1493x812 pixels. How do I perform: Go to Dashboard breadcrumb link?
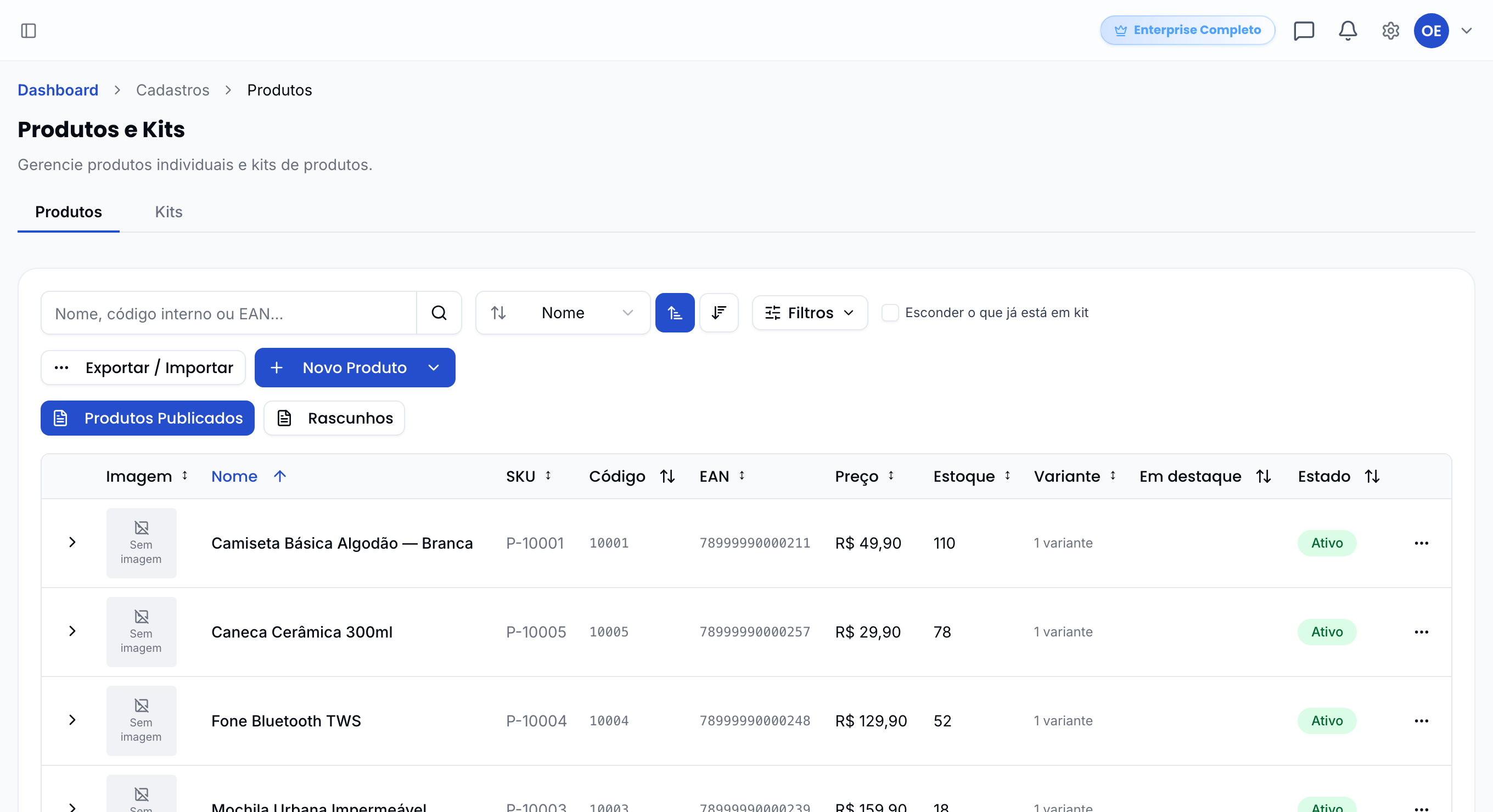pos(58,91)
